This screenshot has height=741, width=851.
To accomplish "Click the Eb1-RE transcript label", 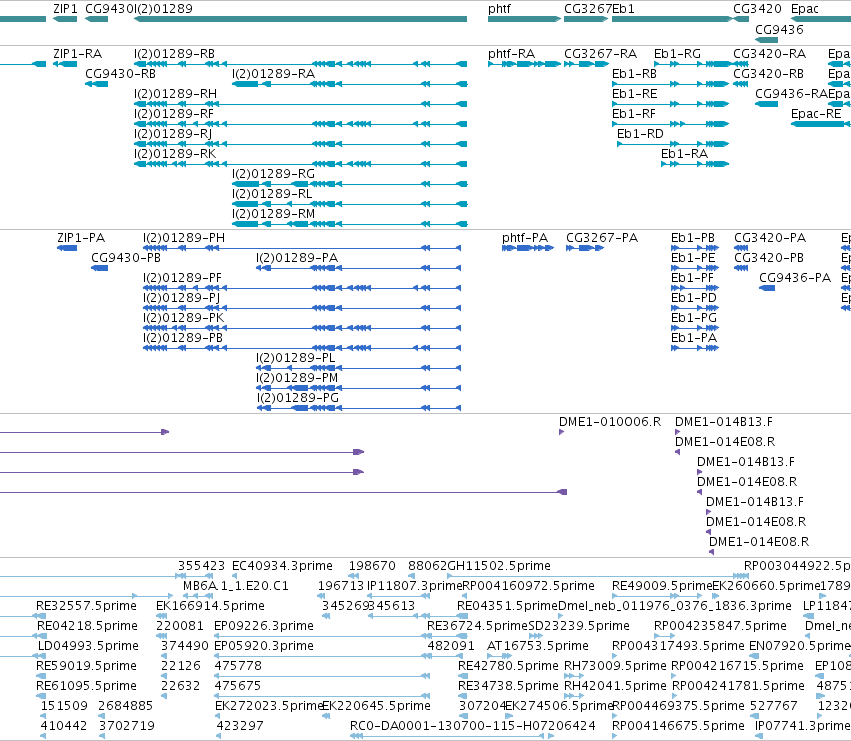I will tap(634, 94).
